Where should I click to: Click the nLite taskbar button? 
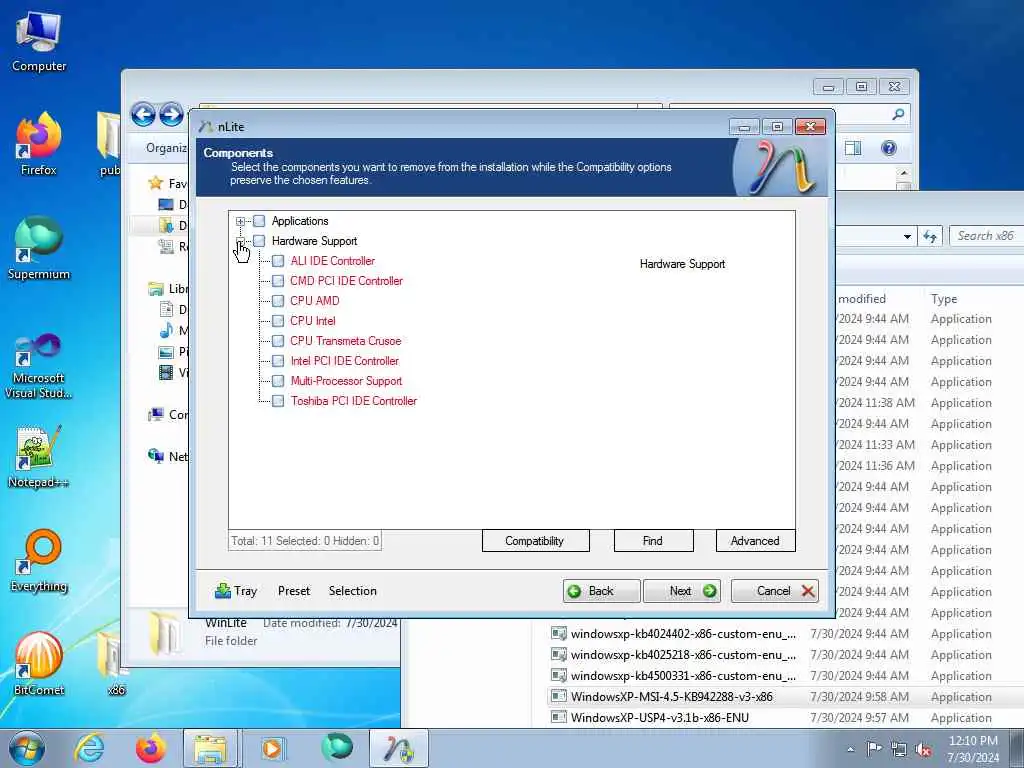pyautogui.click(x=399, y=749)
